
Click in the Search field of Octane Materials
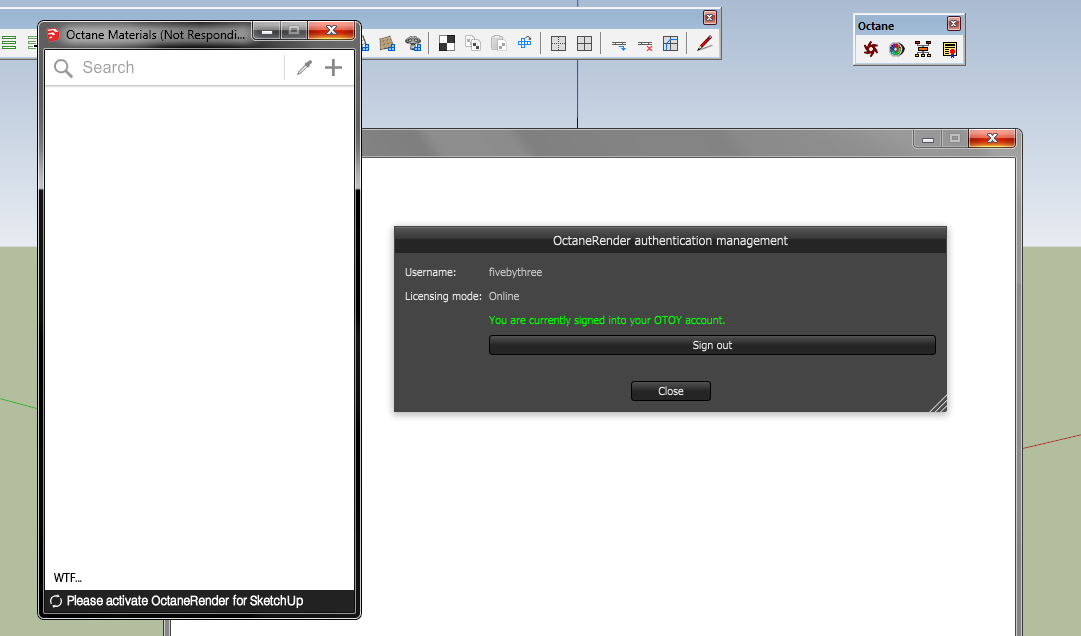(181, 68)
